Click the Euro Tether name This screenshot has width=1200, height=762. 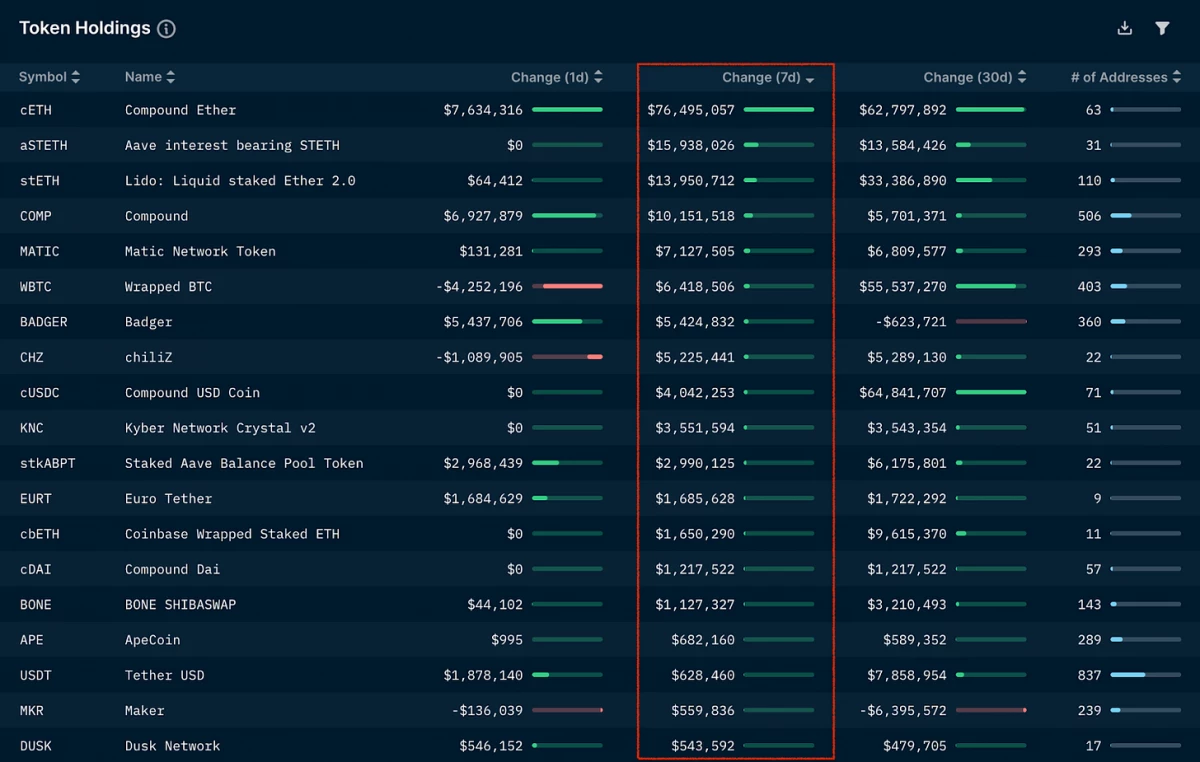(169, 498)
